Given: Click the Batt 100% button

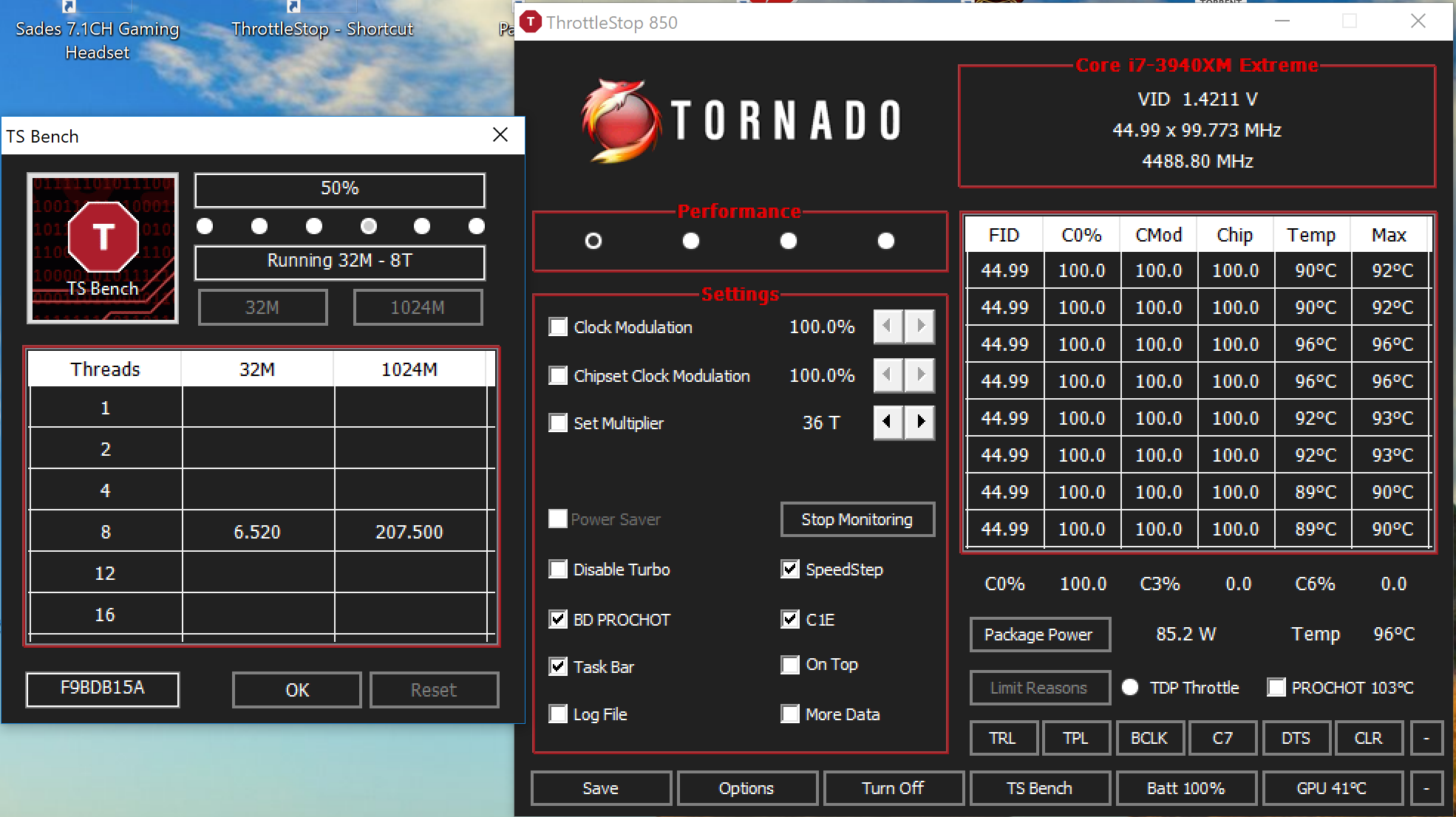Looking at the screenshot, I should pos(1186,788).
